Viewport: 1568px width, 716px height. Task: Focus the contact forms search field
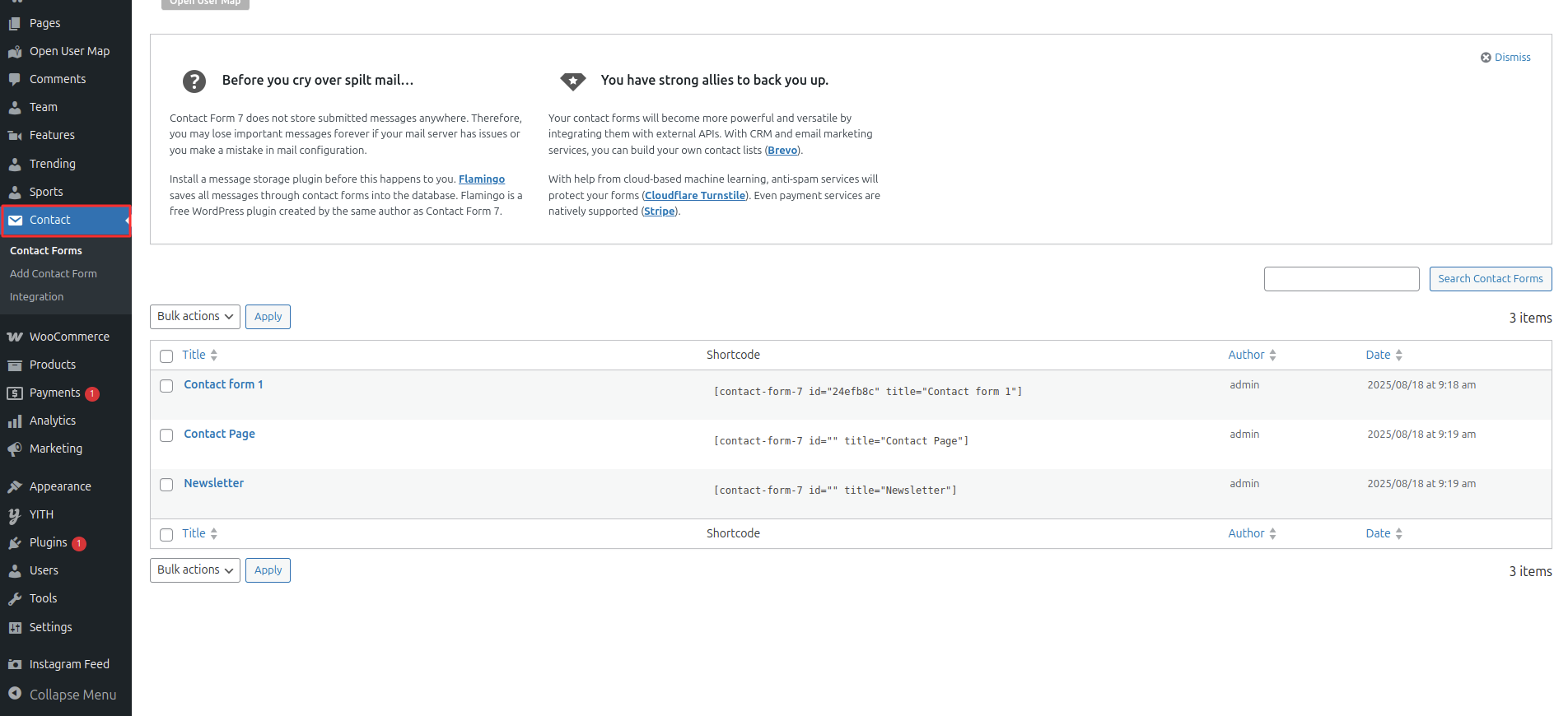(1342, 279)
